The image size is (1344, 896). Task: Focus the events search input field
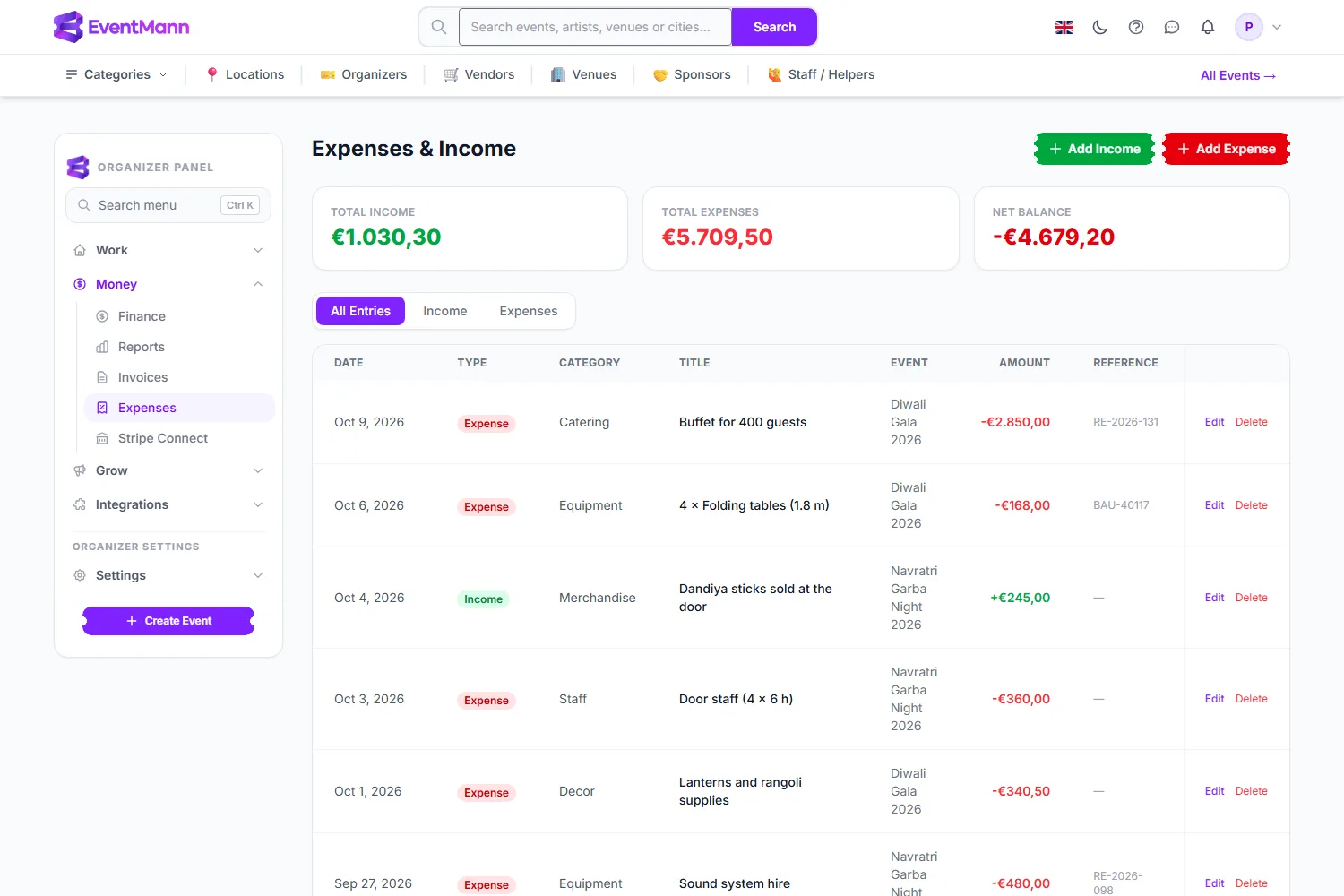[x=595, y=27]
